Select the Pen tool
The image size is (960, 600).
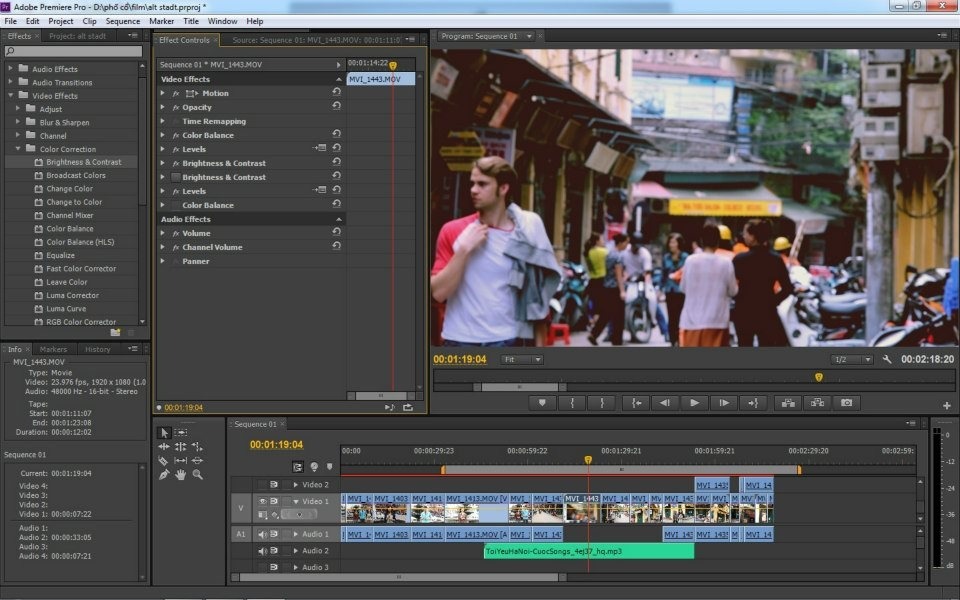click(x=163, y=474)
